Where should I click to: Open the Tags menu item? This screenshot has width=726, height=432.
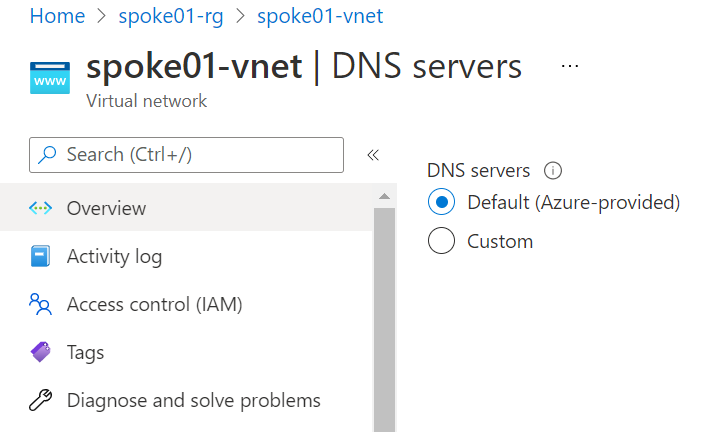click(186, 352)
